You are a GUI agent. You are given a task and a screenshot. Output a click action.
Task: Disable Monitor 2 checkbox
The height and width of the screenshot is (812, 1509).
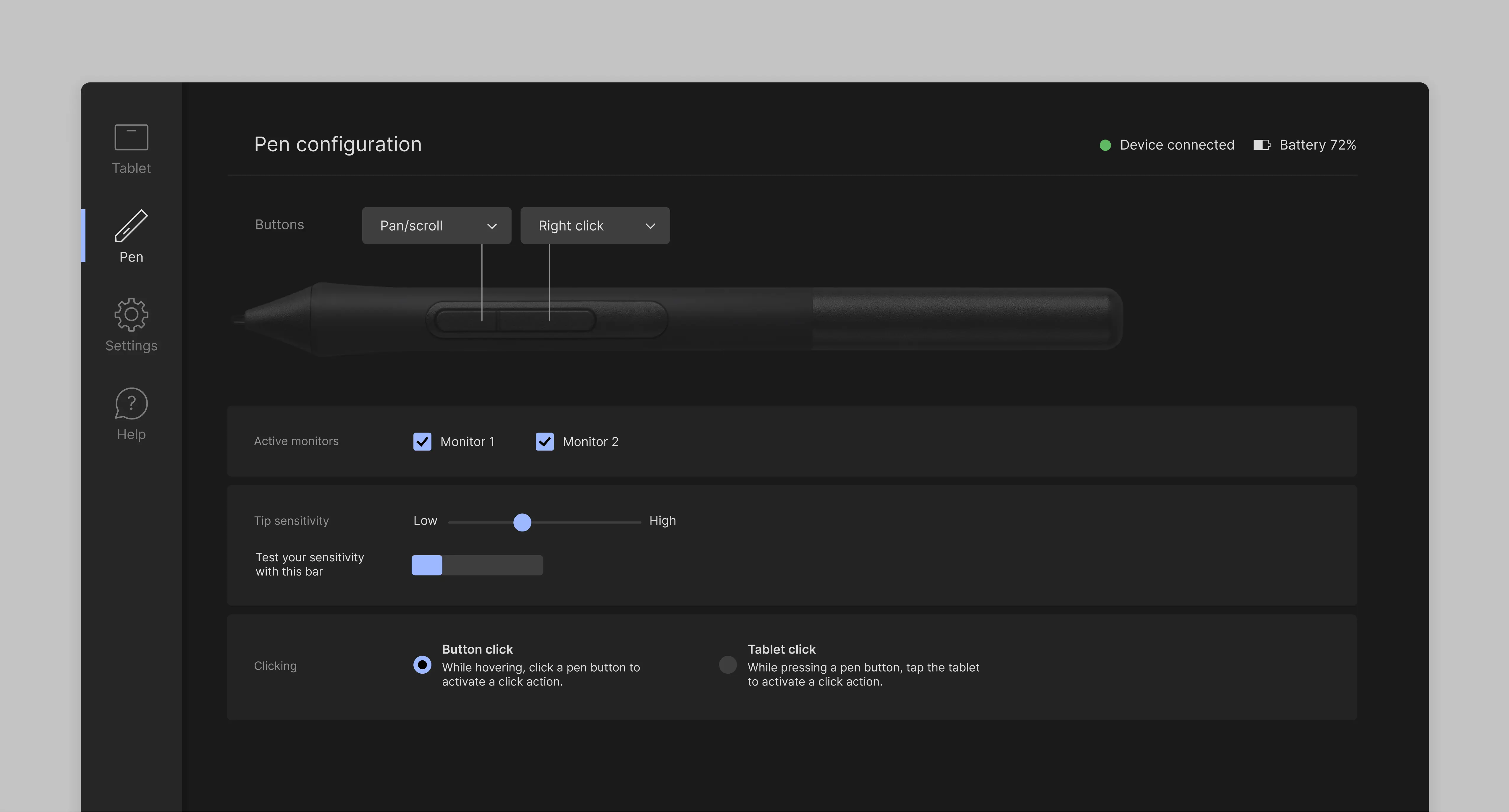544,441
